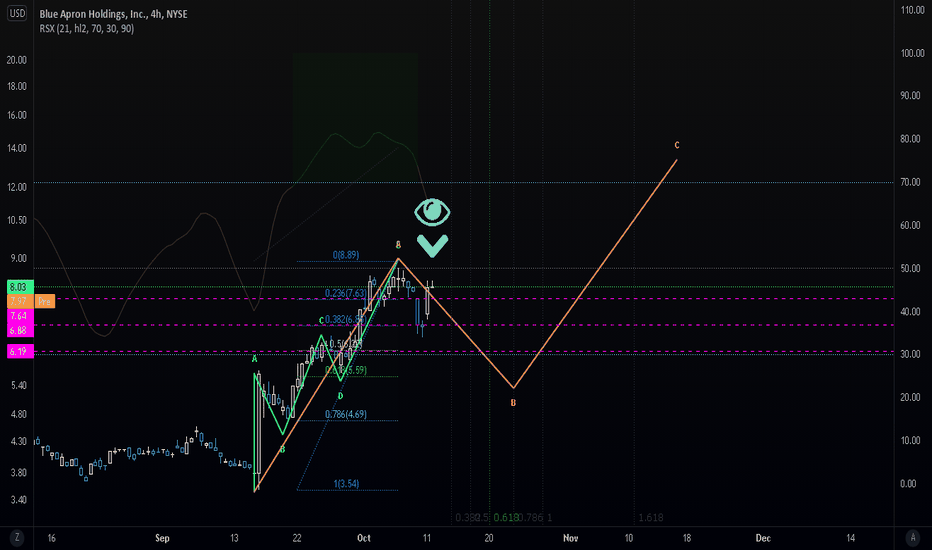Select the magenta 7.64 price level label
Image resolution: width=932 pixels, height=550 pixels.
pos(20,316)
